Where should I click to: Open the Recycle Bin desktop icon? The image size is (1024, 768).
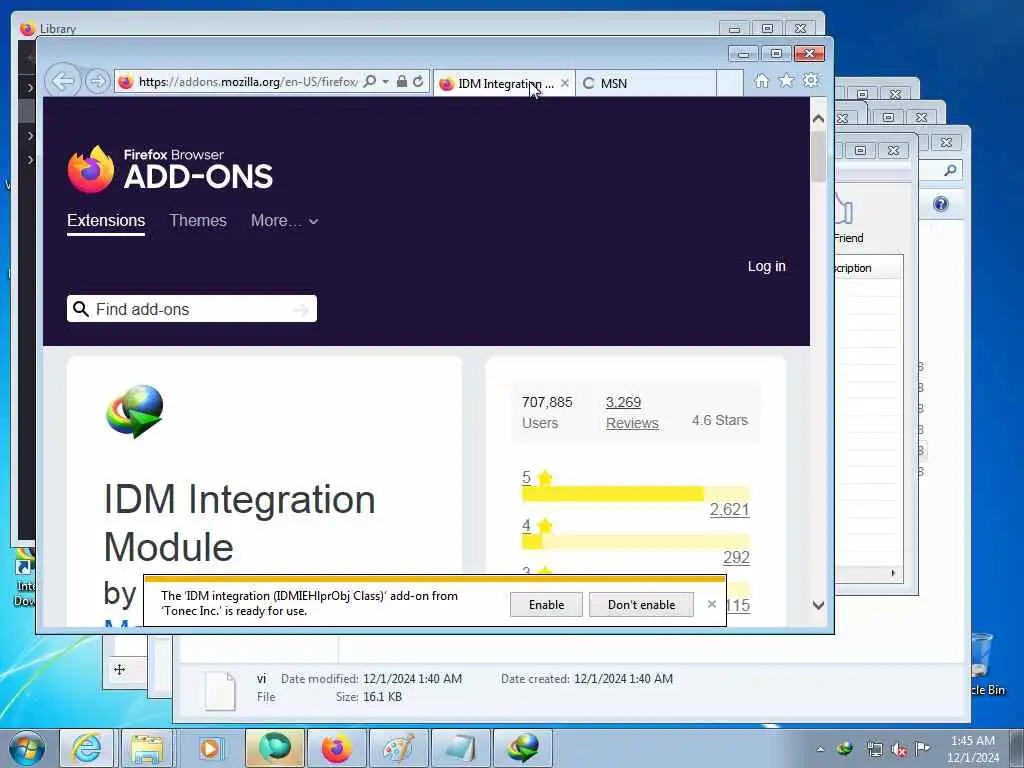click(x=987, y=664)
